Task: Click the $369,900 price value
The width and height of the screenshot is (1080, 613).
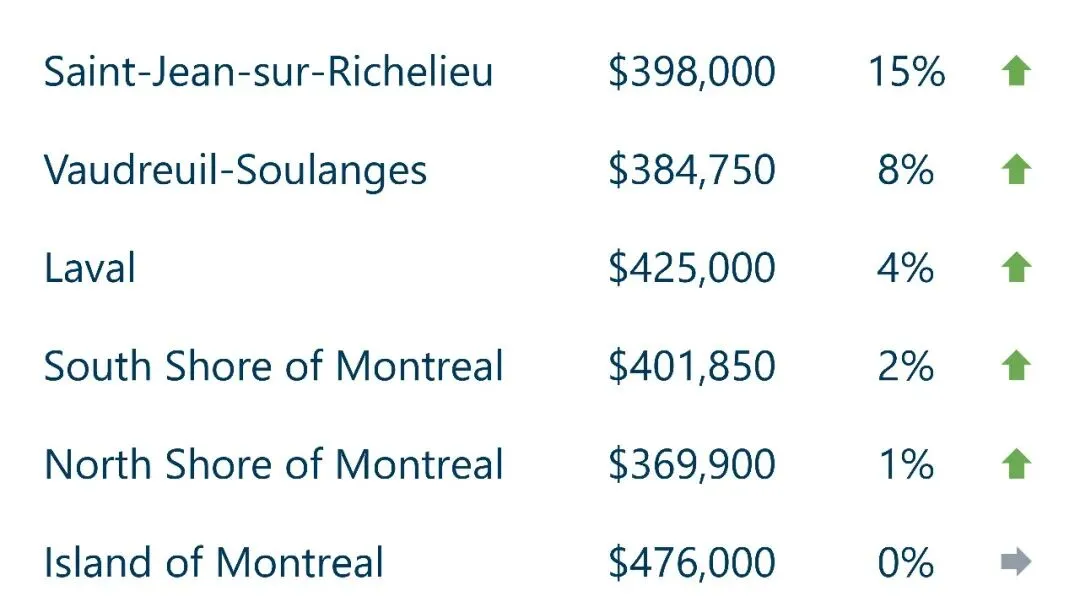Action: click(x=691, y=464)
